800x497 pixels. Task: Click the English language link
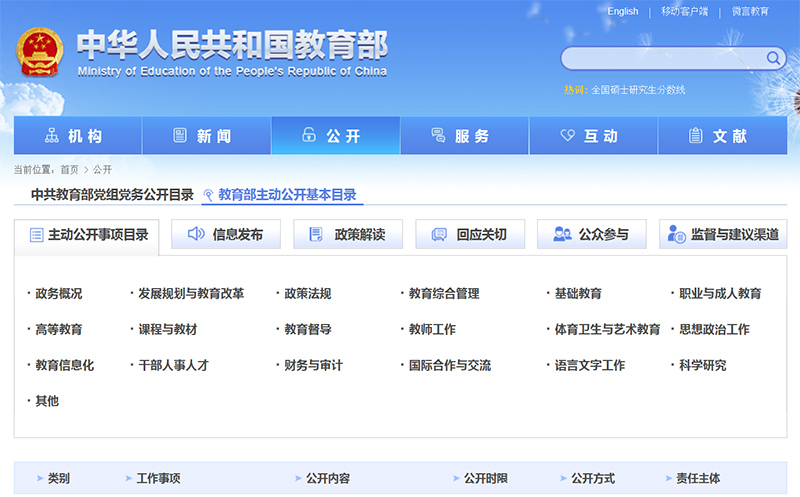click(x=622, y=11)
